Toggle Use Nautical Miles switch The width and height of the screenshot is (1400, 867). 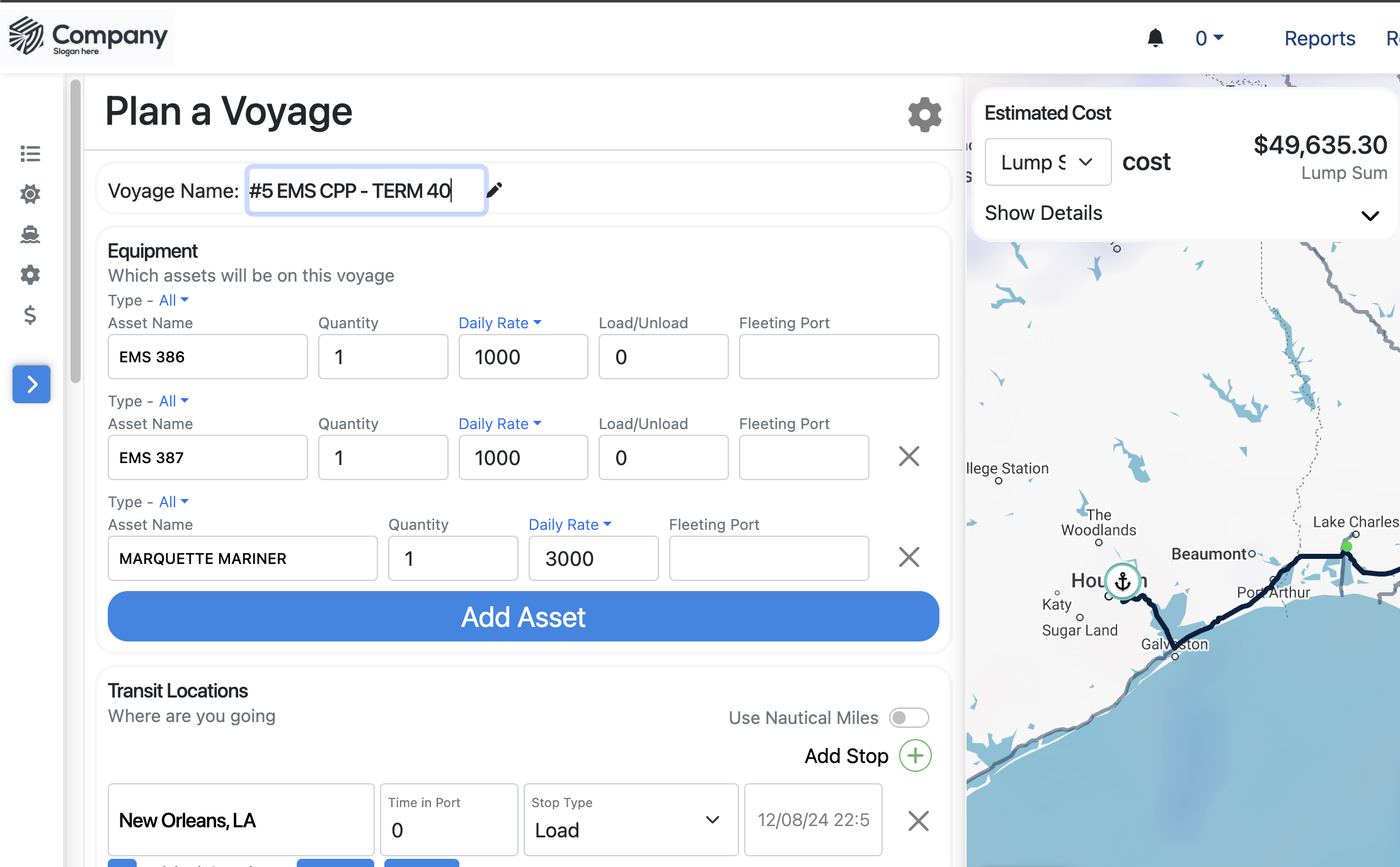coord(909,718)
